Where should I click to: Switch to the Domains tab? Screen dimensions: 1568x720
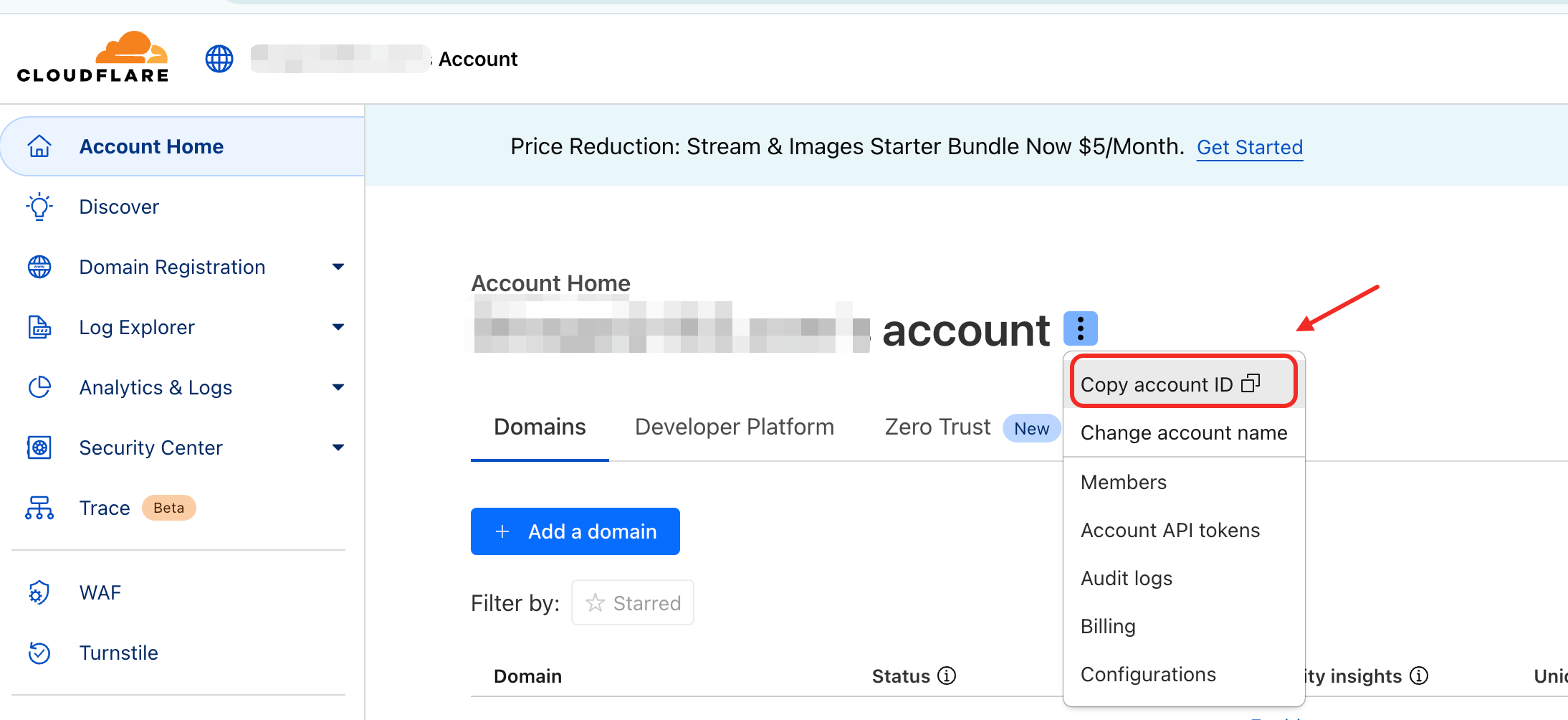(x=540, y=427)
